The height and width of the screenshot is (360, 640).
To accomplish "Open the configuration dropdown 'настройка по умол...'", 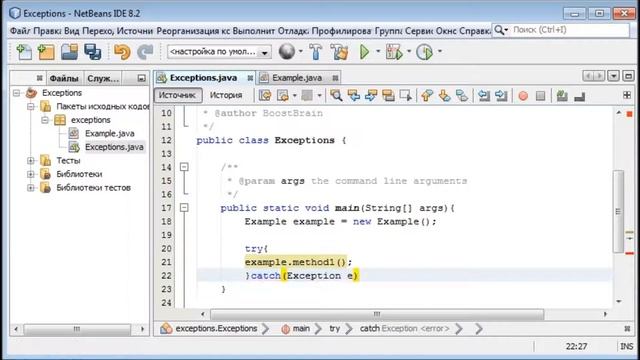I will 220,52.
